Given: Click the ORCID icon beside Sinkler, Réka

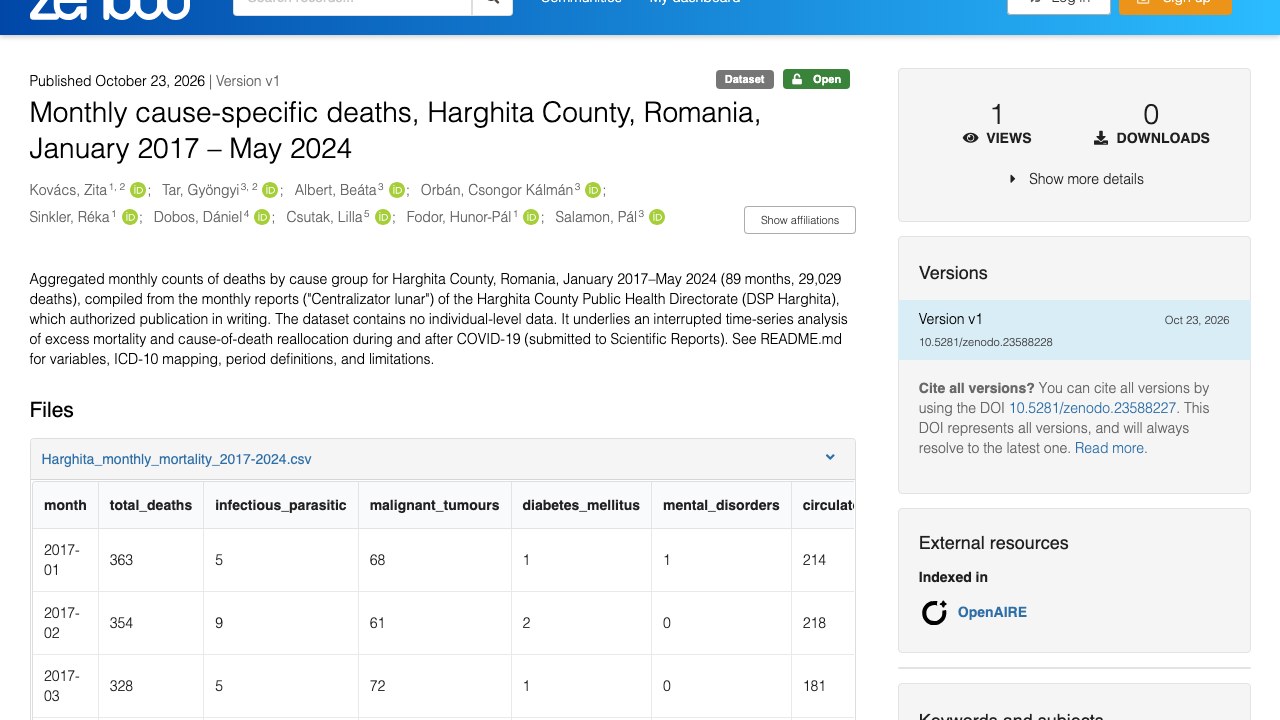Looking at the screenshot, I should click(130, 217).
